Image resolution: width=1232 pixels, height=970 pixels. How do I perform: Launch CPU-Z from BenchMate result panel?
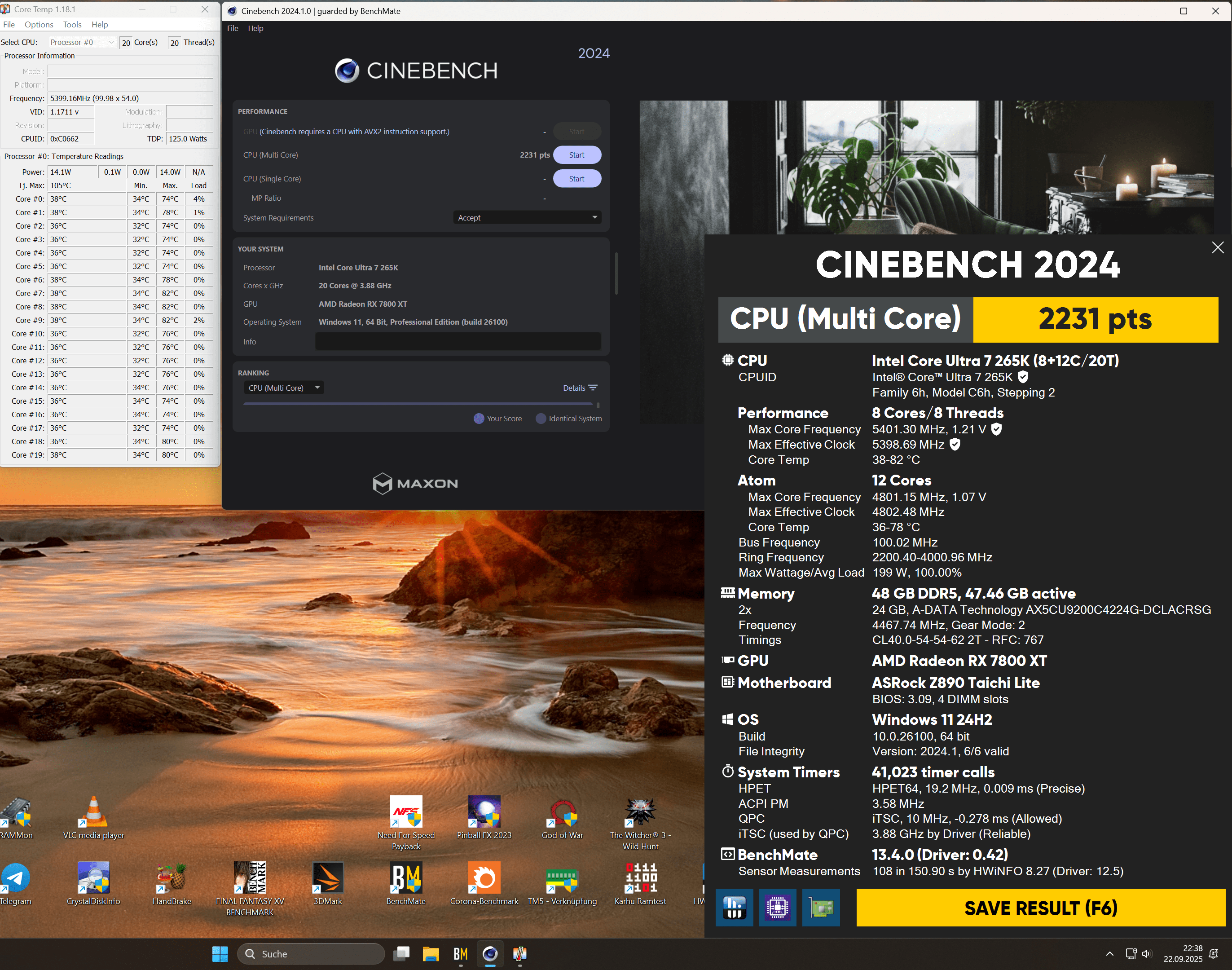point(777,908)
